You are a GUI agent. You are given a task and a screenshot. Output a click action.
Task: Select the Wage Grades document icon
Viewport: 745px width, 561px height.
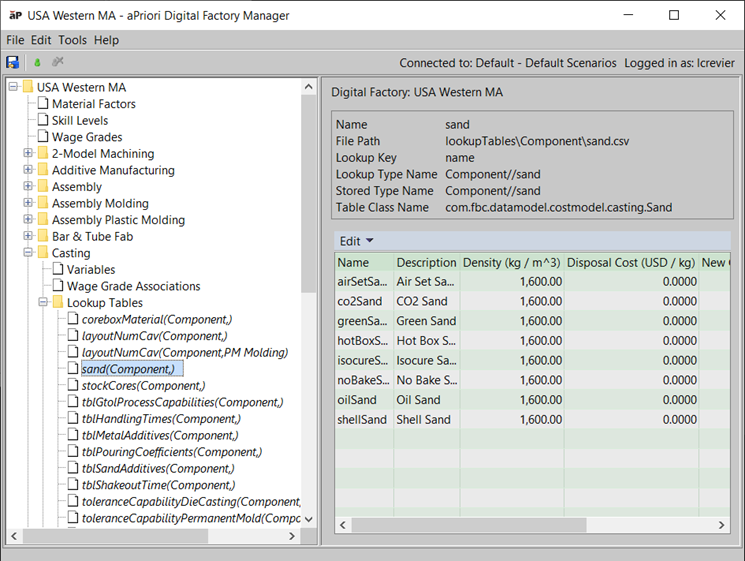(x=43, y=136)
